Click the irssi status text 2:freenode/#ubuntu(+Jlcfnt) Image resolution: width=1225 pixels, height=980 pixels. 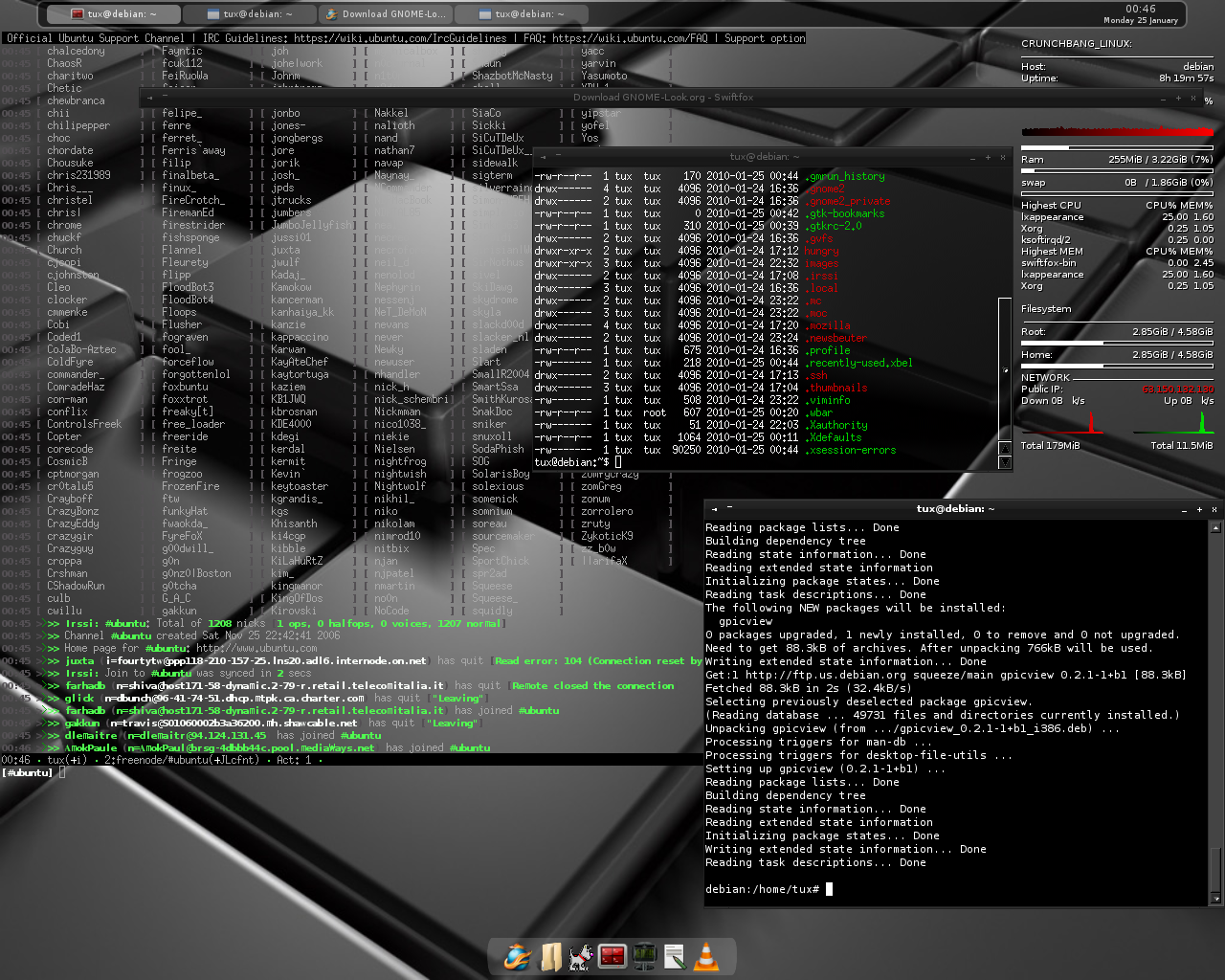tap(182, 760)
